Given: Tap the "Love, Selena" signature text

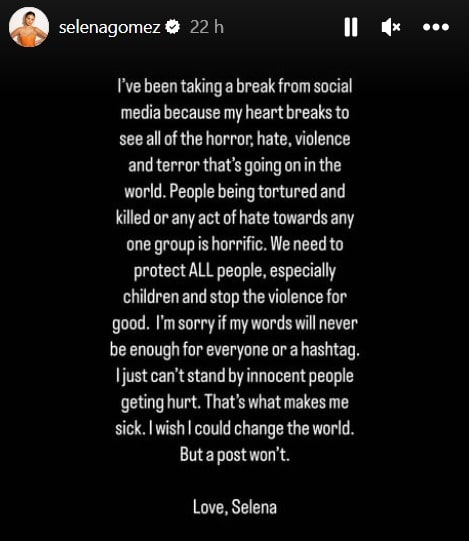Looking at the screenshot, I should tap(235, 508).
